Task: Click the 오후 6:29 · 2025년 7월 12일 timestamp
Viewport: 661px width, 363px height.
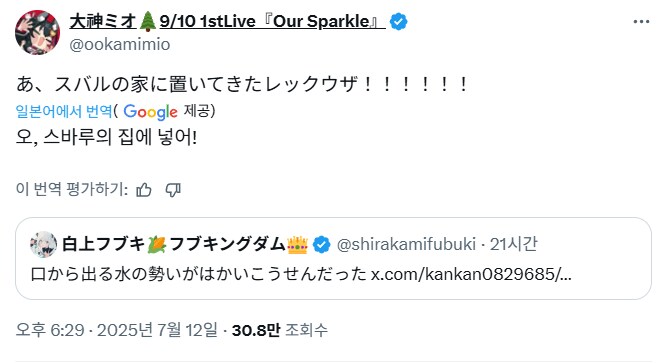Action: pos(117,330)
